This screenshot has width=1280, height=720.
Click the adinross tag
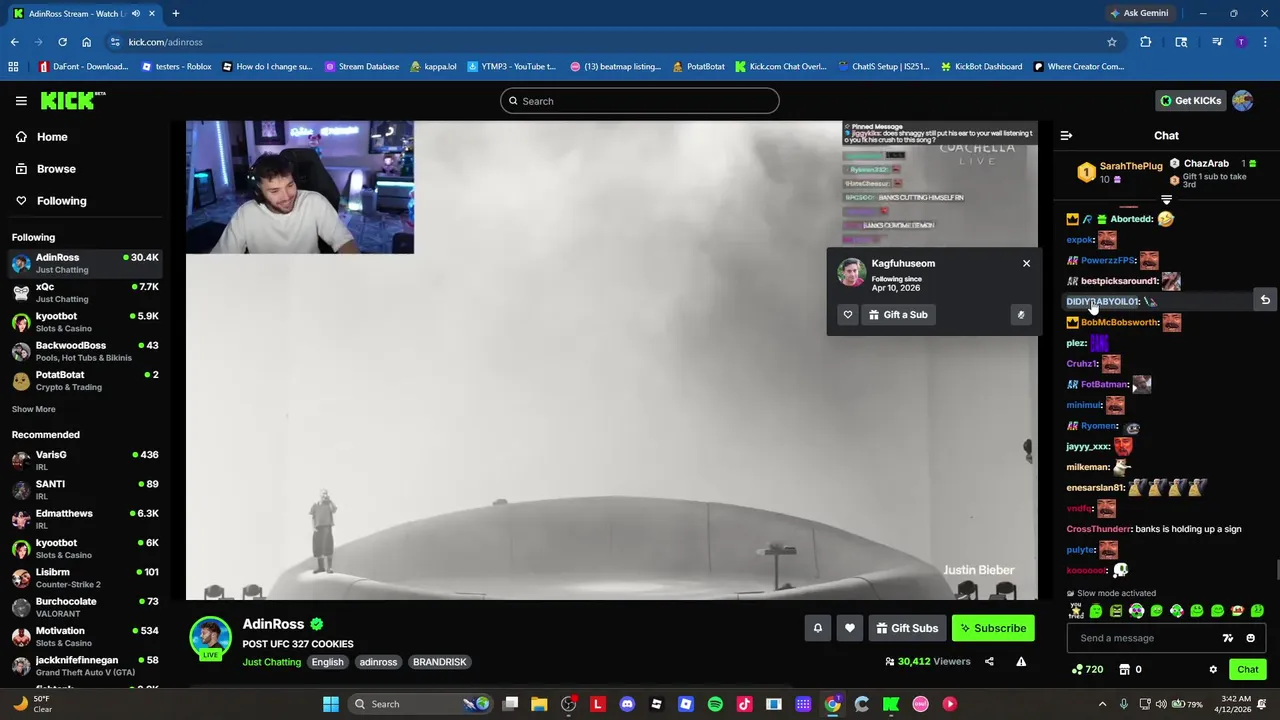coord(378,662)
